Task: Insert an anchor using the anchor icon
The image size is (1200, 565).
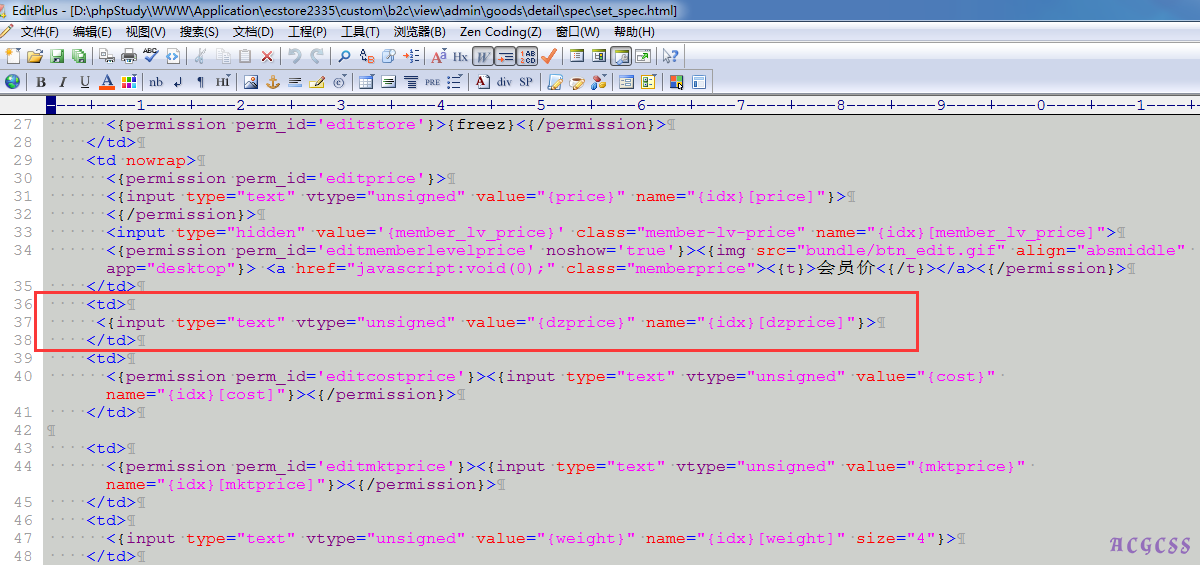Action: click(x=273, y=82)
